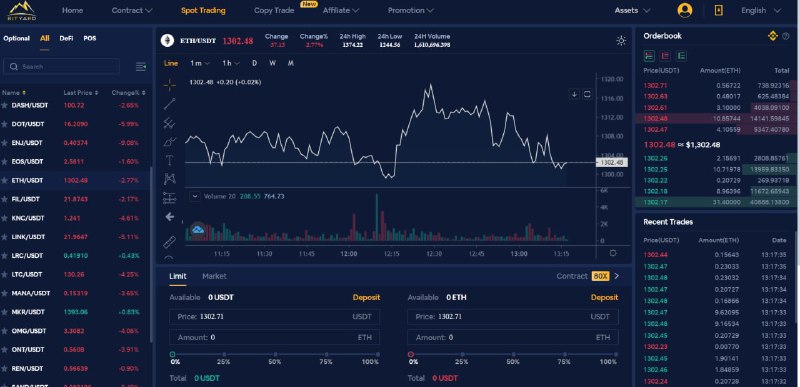Select the crosshair cursor tool
The image size is (800, 387).
pos(169,85)
